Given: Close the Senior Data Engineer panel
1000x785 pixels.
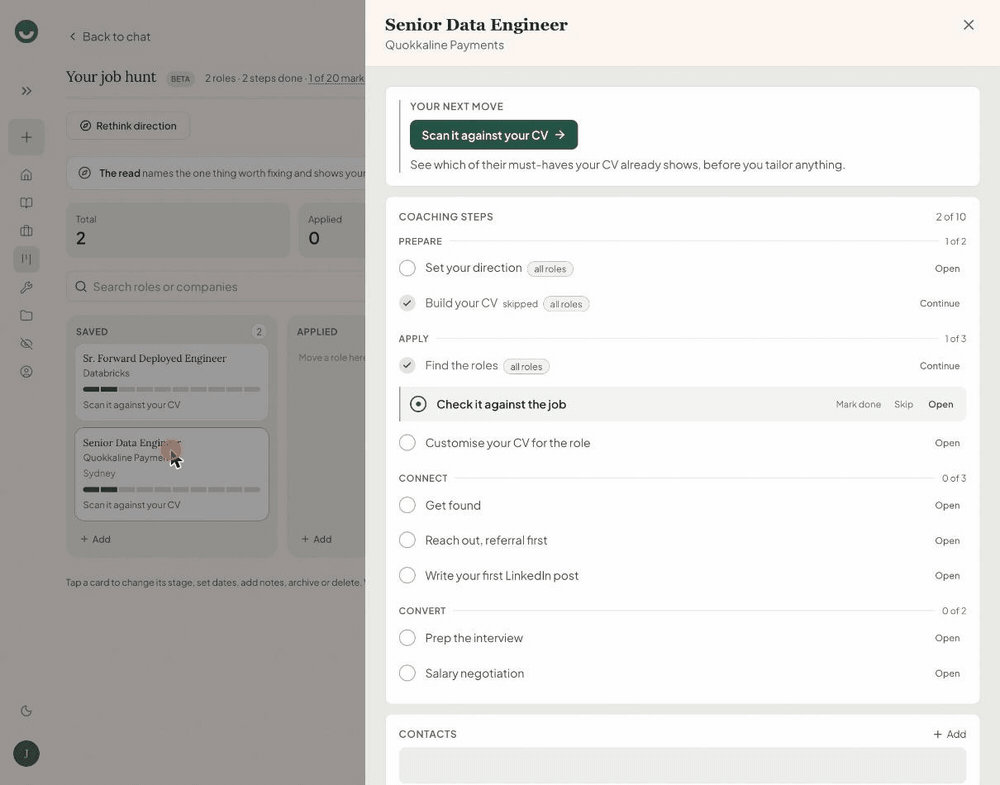Looking at the screenshot, I should click(x=968, y=25).
